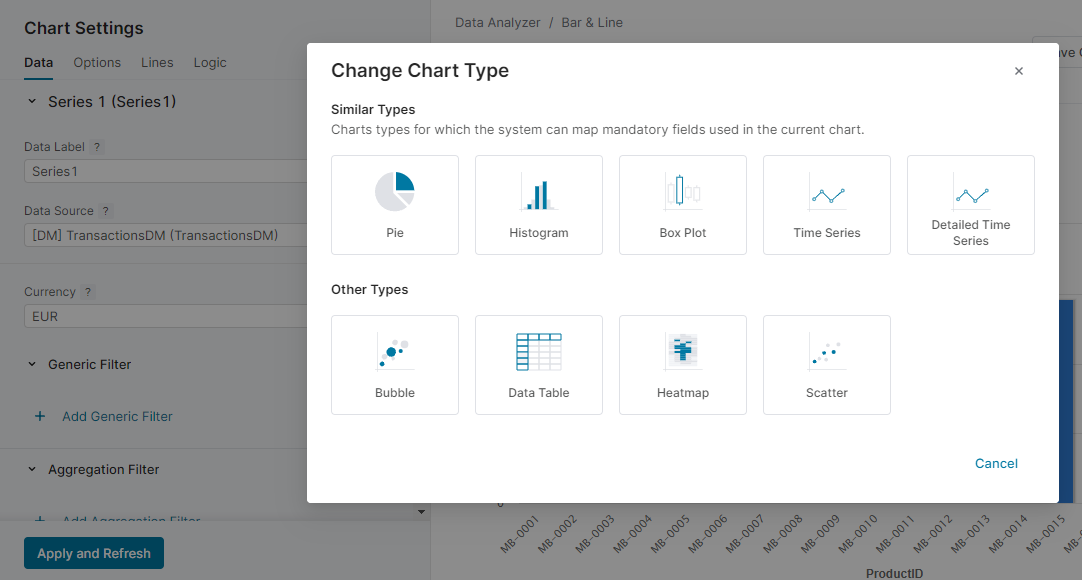Pick the Heatmap chart type
1082x580 pixels.
(x=683, y=364)
